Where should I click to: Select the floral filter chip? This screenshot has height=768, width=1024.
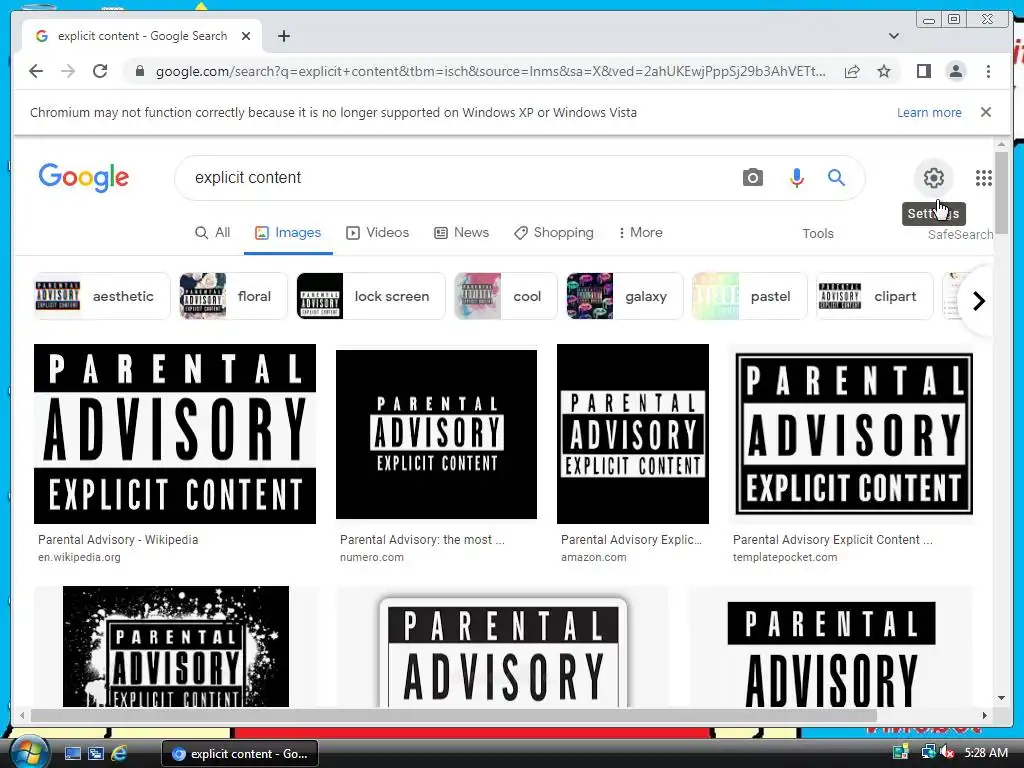pos(233,296)
